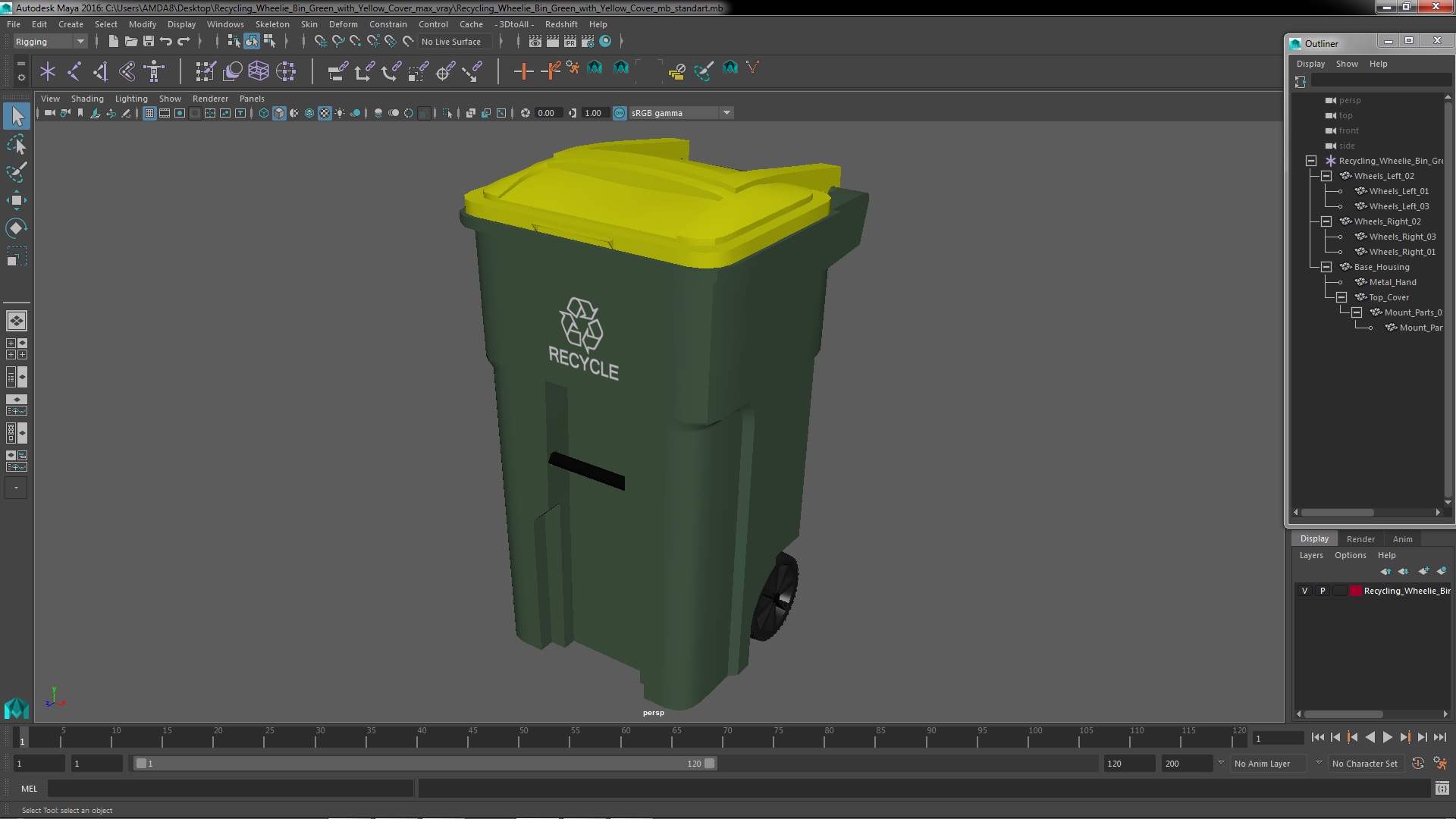Activate the Paint Selection tool
Screen dimensions: 1456x819
(16, 172)
